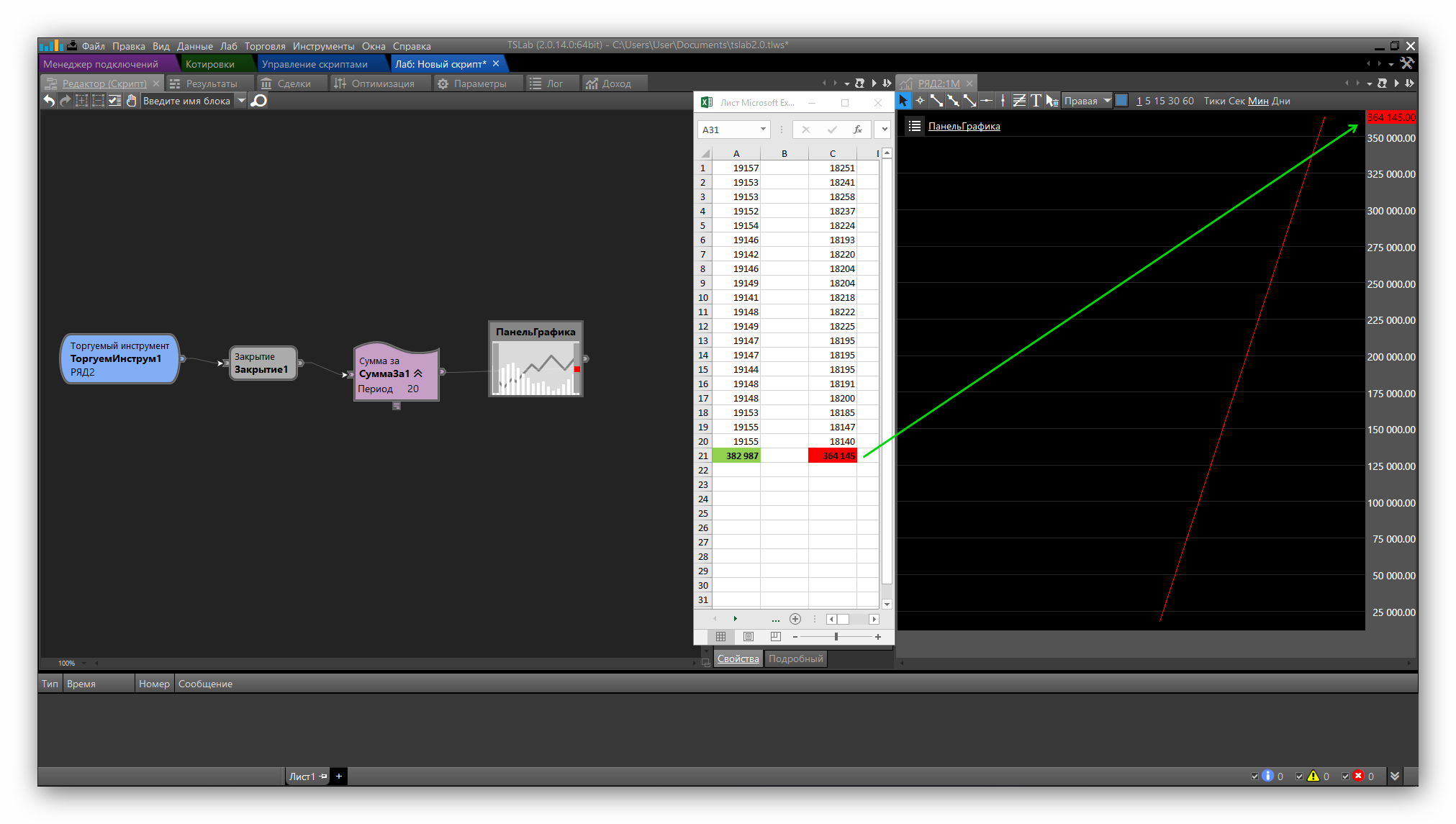The height and width of the screenshot is (824, 1456).
Task: Click the magnifier block search icon
Action: point(260,101)
